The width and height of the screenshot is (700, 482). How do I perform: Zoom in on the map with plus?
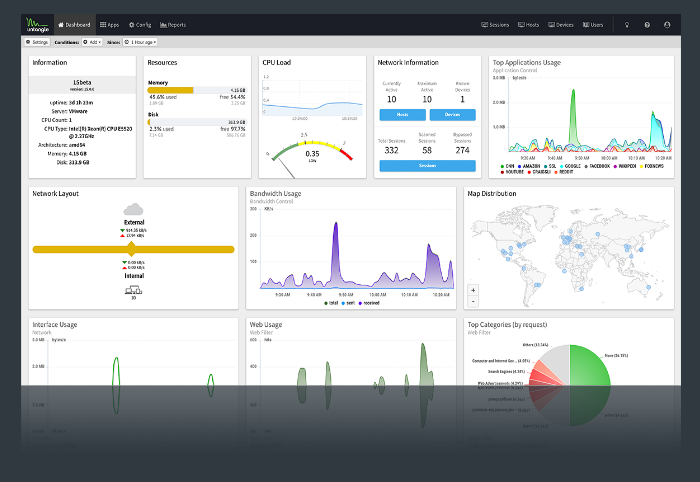point(473,290)
